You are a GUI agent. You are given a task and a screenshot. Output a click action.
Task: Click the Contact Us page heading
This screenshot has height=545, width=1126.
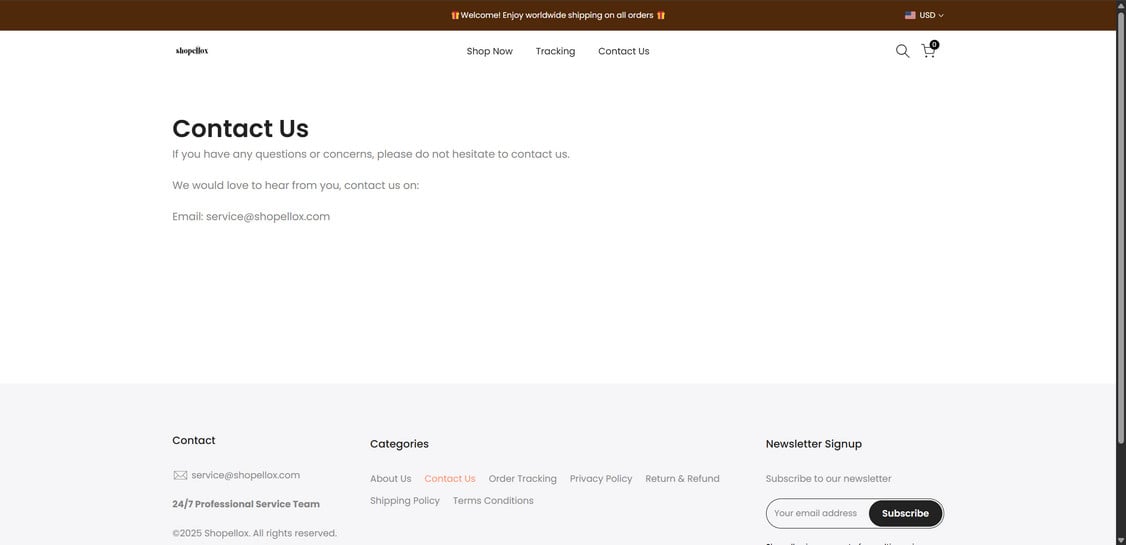click(241, 129)
